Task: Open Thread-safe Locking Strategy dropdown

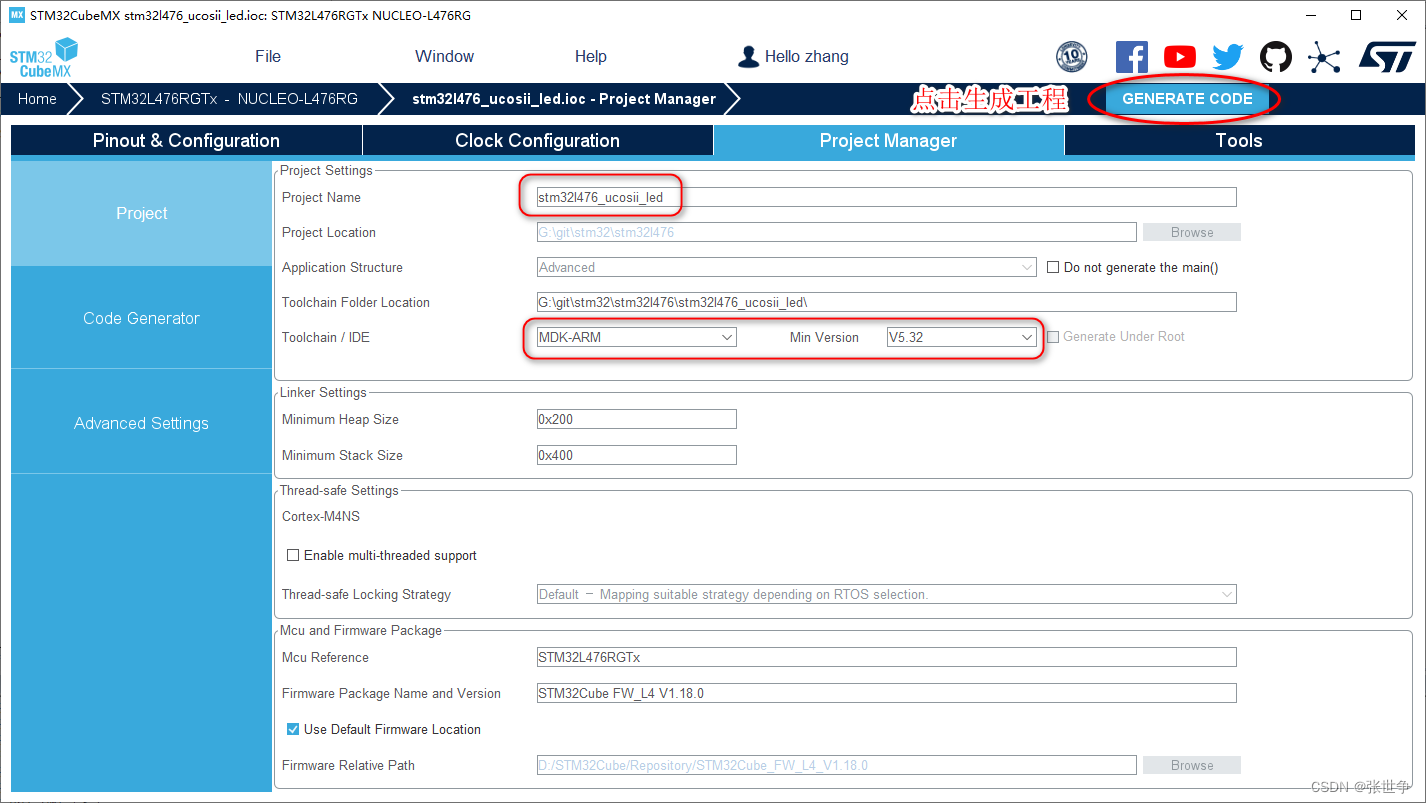Action: 887,594
